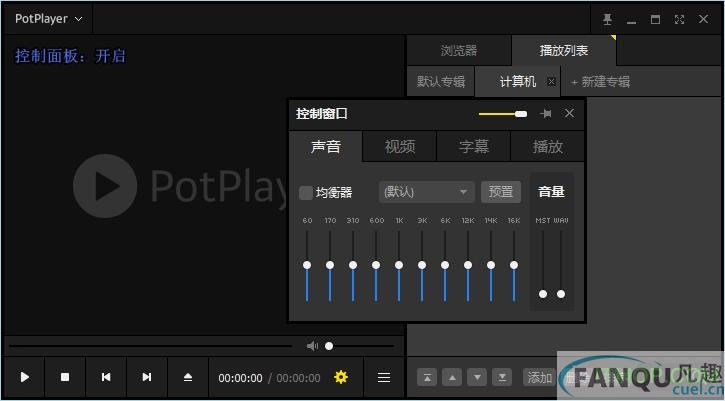Image resolution: width=725 pixels, height=401 pixels.
Task: Click + 新建专辑 to add album
Action: (x=600, y=82)
